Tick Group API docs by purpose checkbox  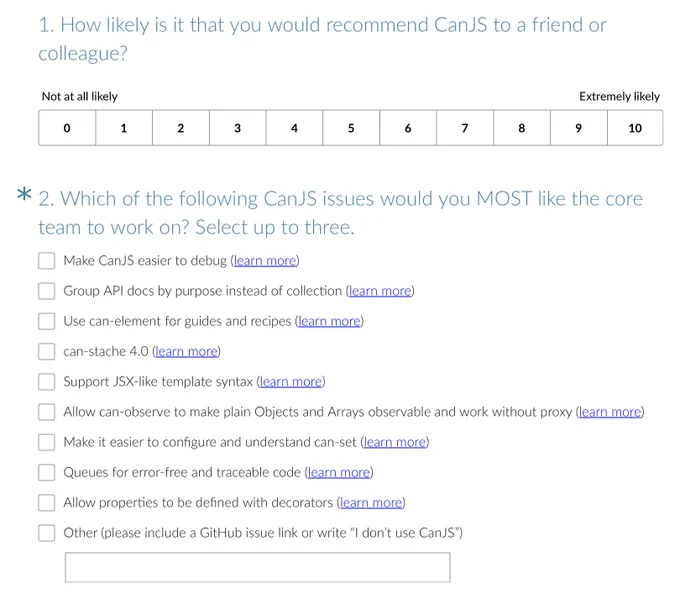tap(46, 291)
